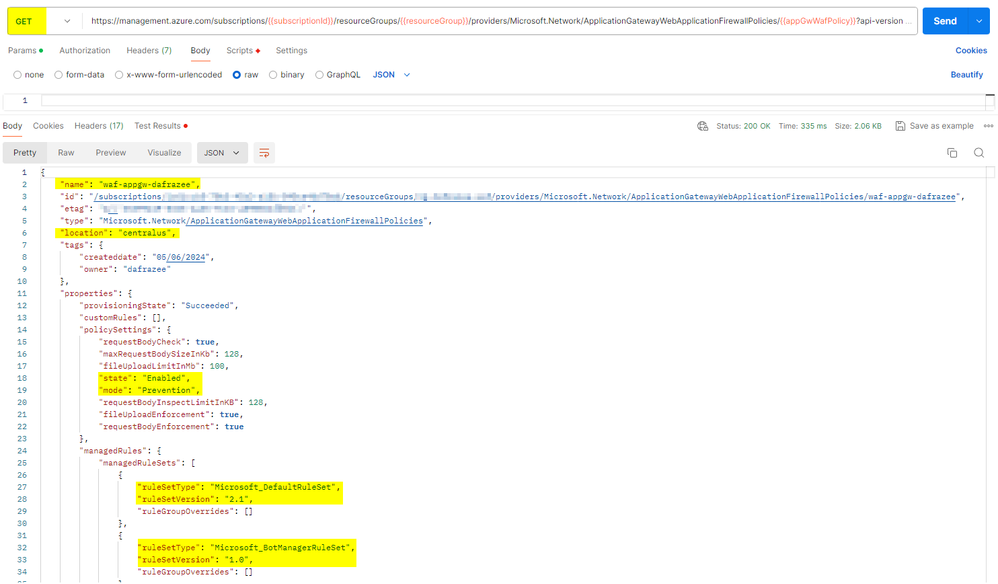Click the Cookies link
The width and height of the screenshot is (998, 584).
971,50
